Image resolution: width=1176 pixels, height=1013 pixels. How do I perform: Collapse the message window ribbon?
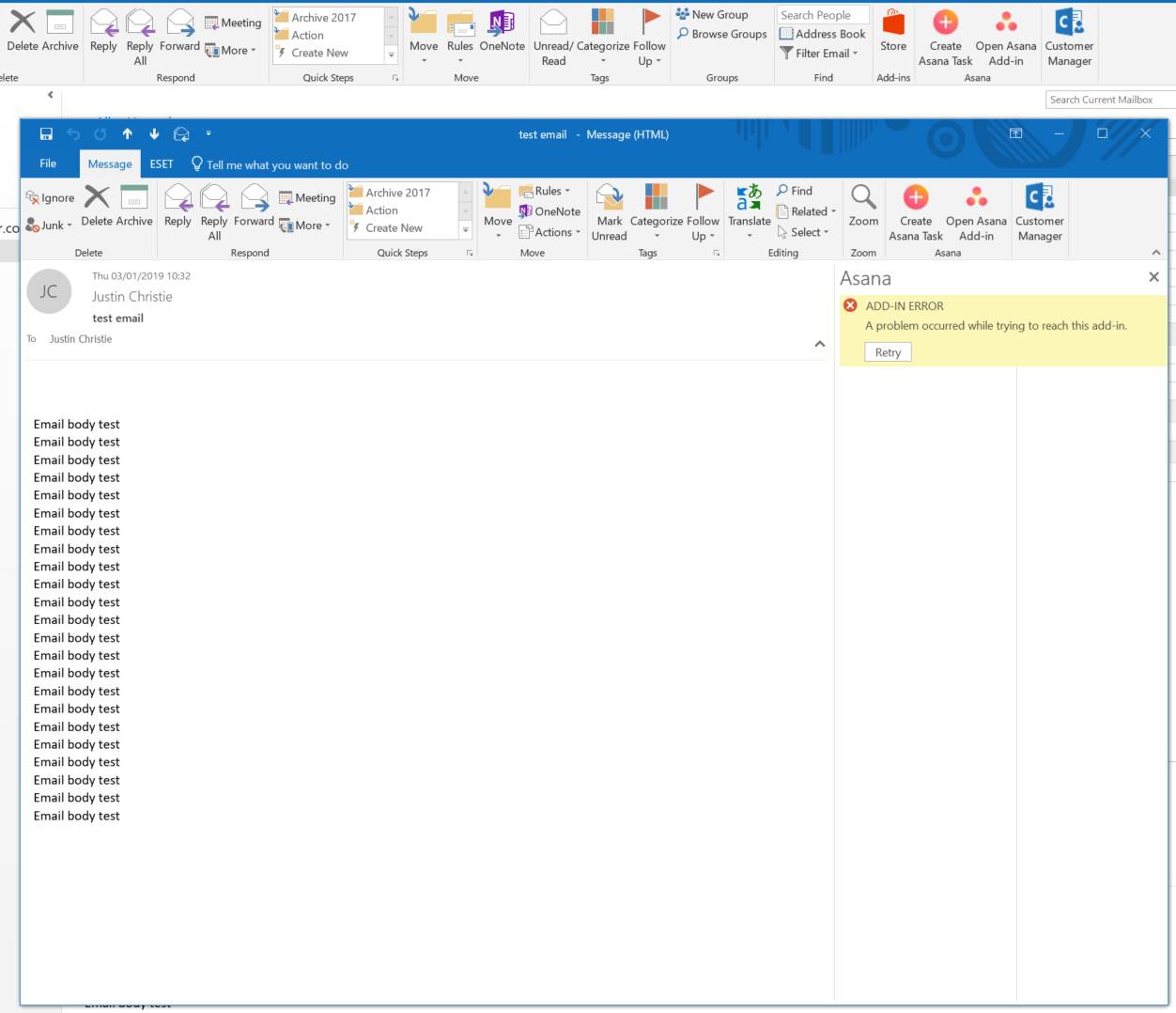click(x=1156, y=253)
